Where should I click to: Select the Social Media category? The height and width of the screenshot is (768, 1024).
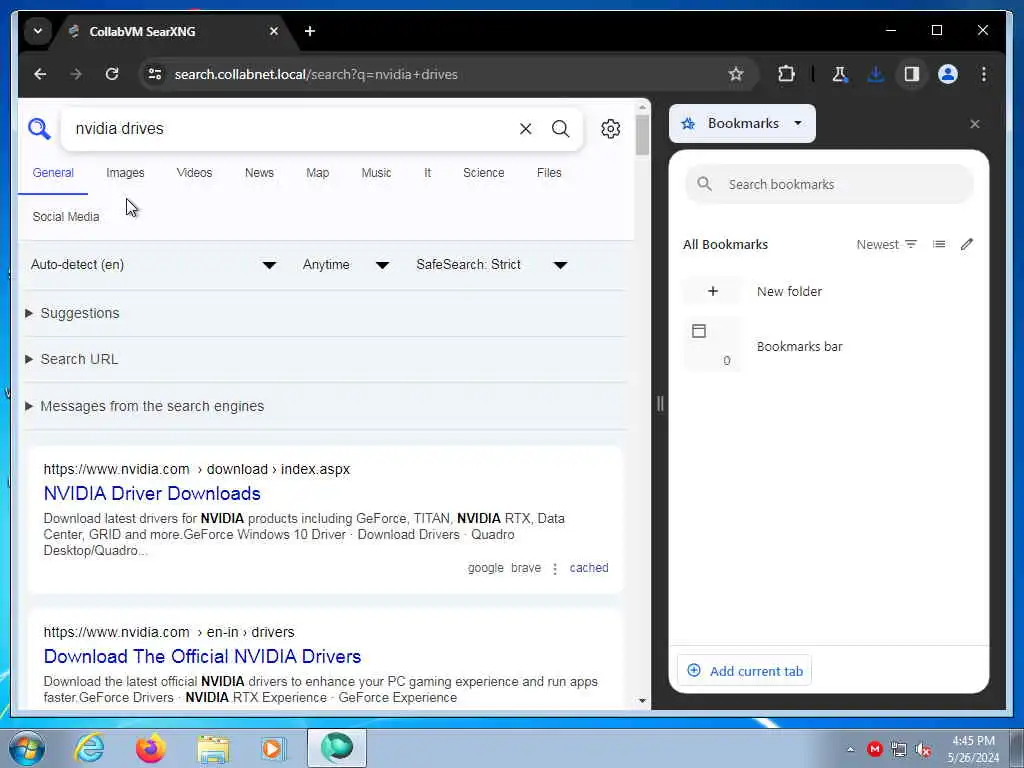pos(66,217)
